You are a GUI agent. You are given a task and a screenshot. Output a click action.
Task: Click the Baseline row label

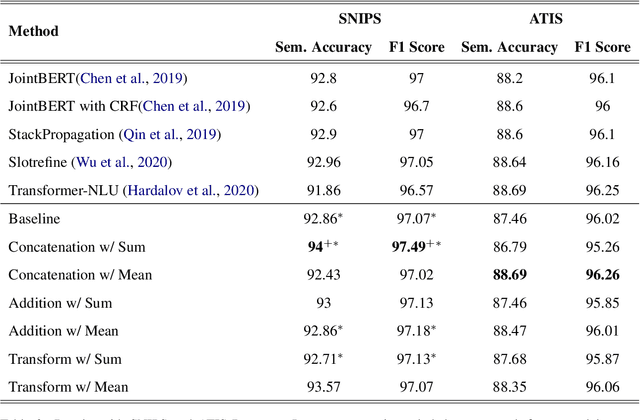[x=34, y=217]
